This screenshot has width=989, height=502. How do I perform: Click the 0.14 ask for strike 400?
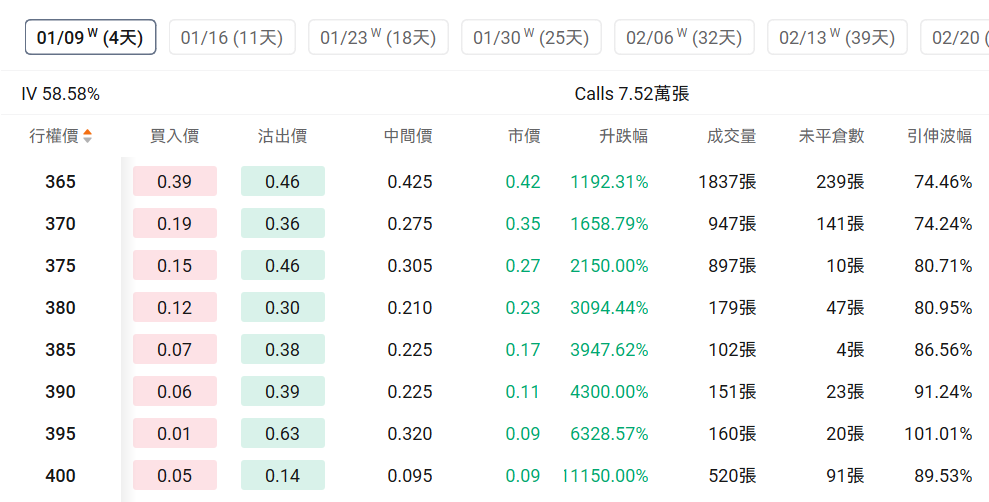pyautogui.click(x=283, y=476)
